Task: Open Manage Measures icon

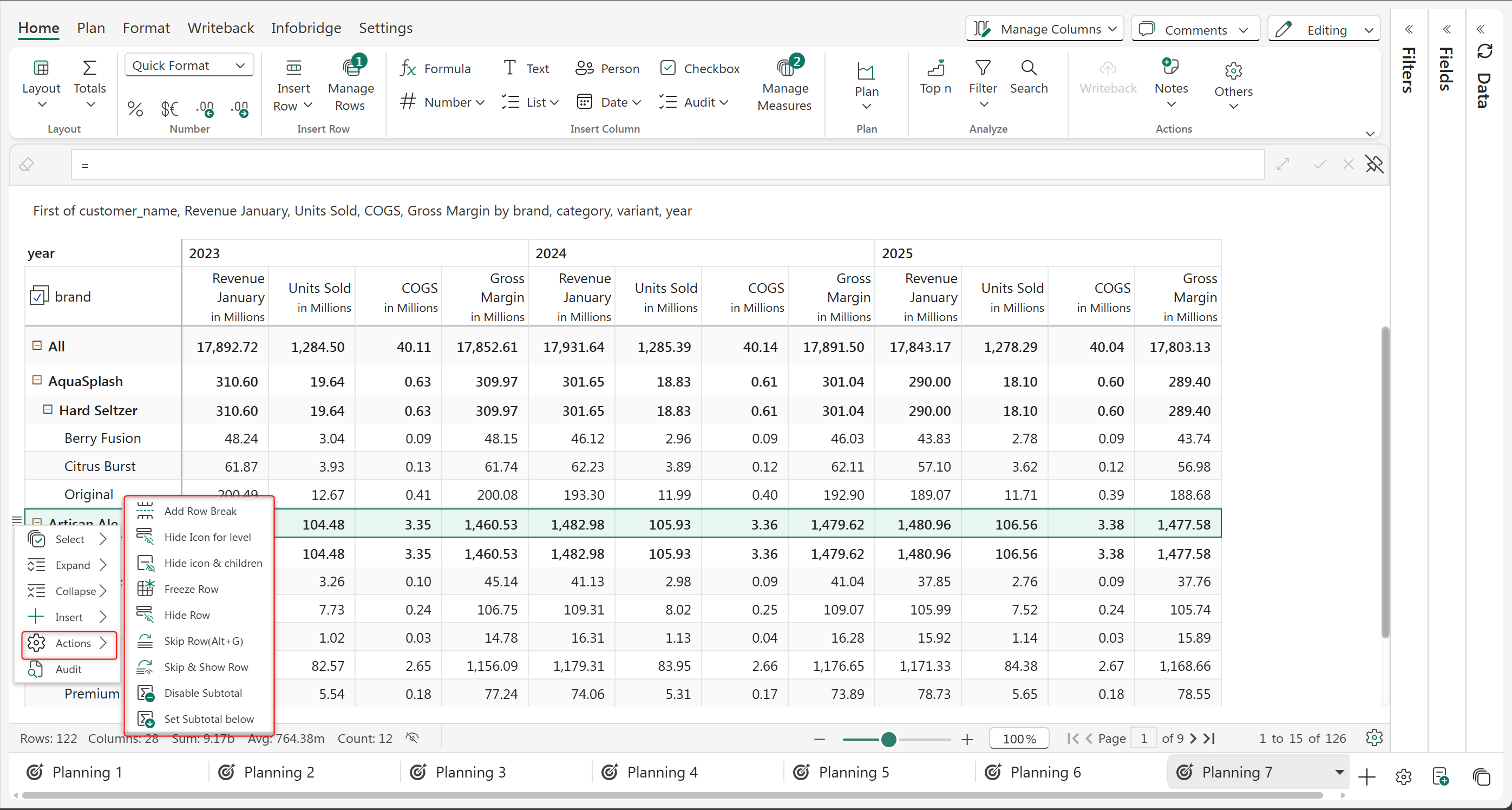Action: tap(785, 69)
